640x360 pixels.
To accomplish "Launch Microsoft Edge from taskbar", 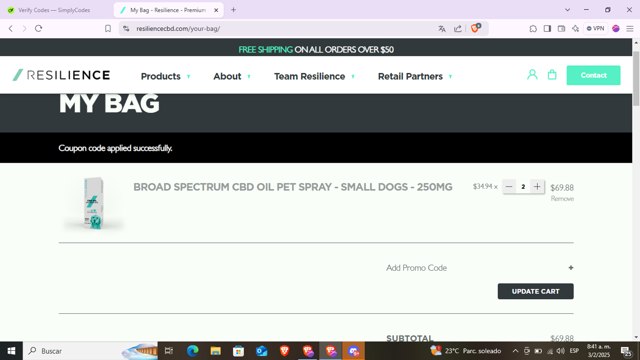I will pos(192,351).
